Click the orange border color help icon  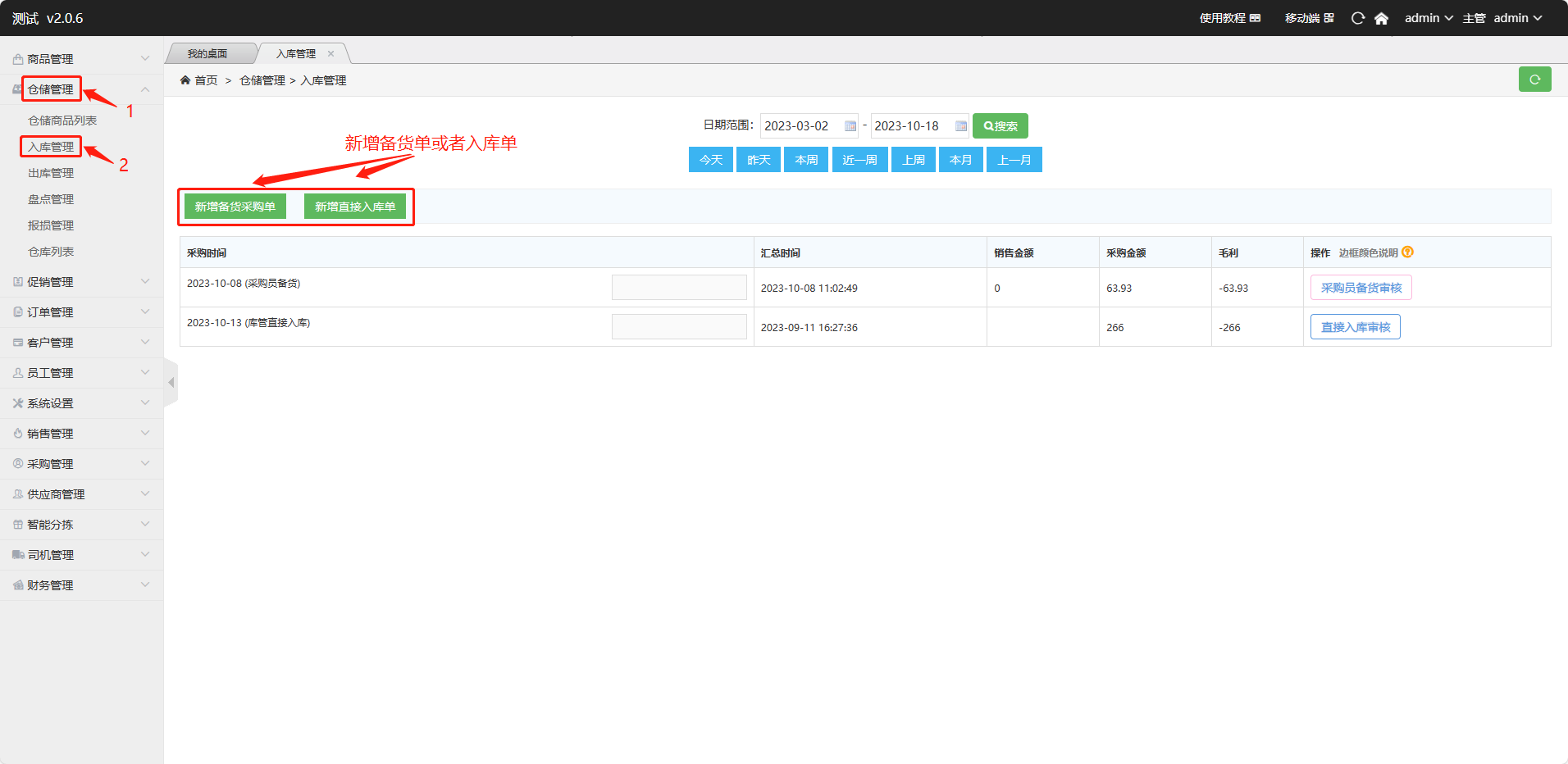(x=1407, y=252)
